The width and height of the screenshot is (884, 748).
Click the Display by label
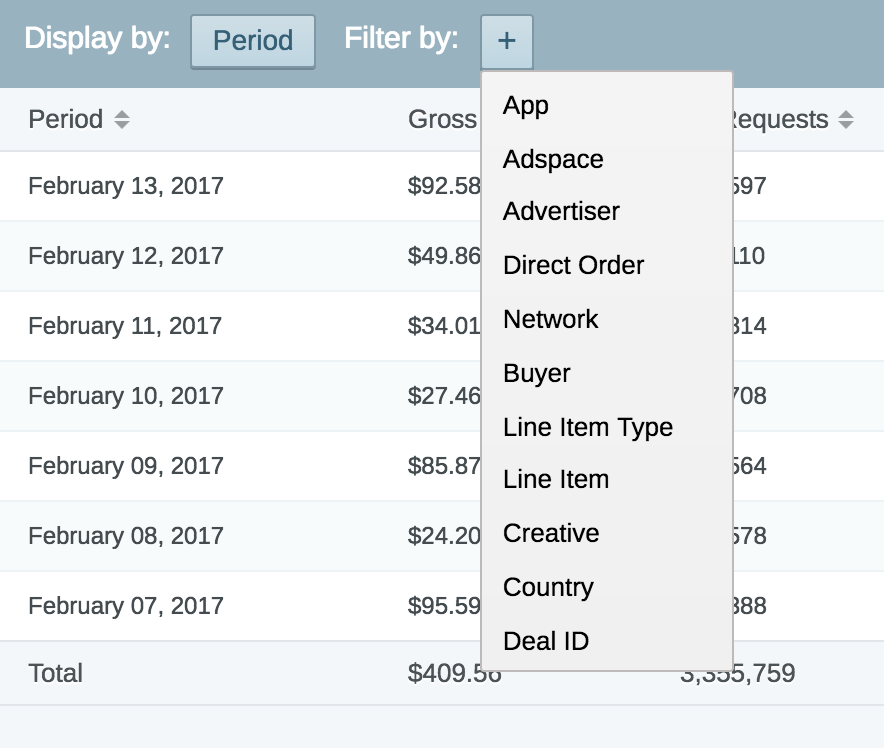pos(97,39)
